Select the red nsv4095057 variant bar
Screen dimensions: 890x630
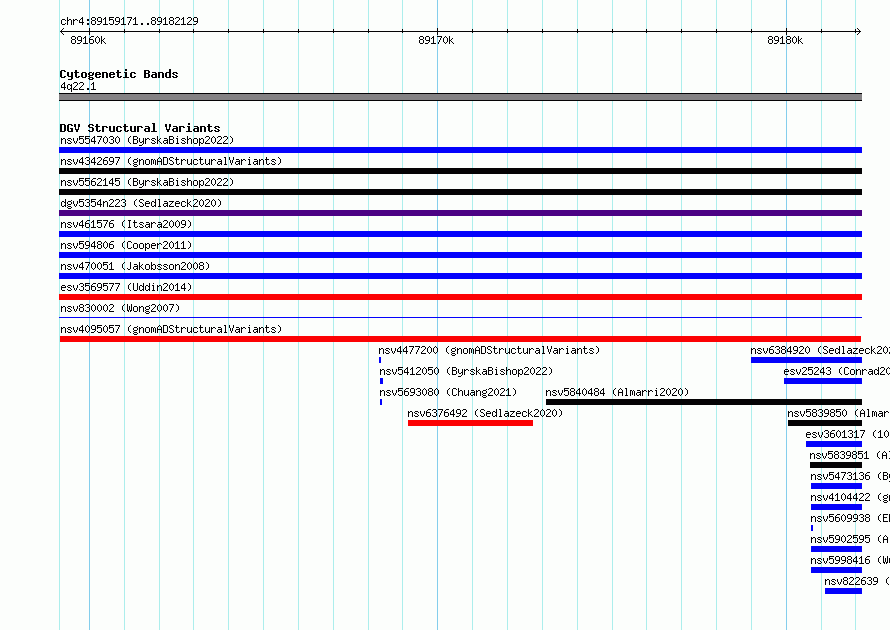(x=460, y=339)
